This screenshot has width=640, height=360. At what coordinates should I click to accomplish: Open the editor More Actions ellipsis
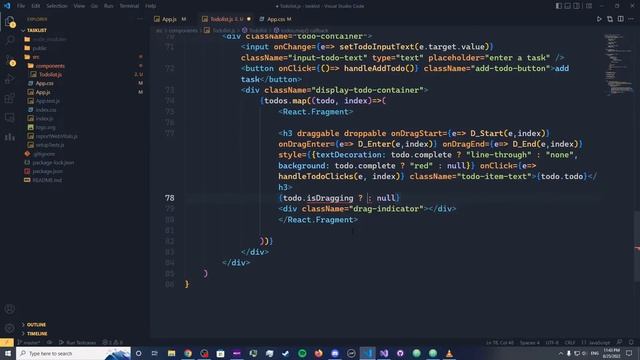tap(631, 19)
